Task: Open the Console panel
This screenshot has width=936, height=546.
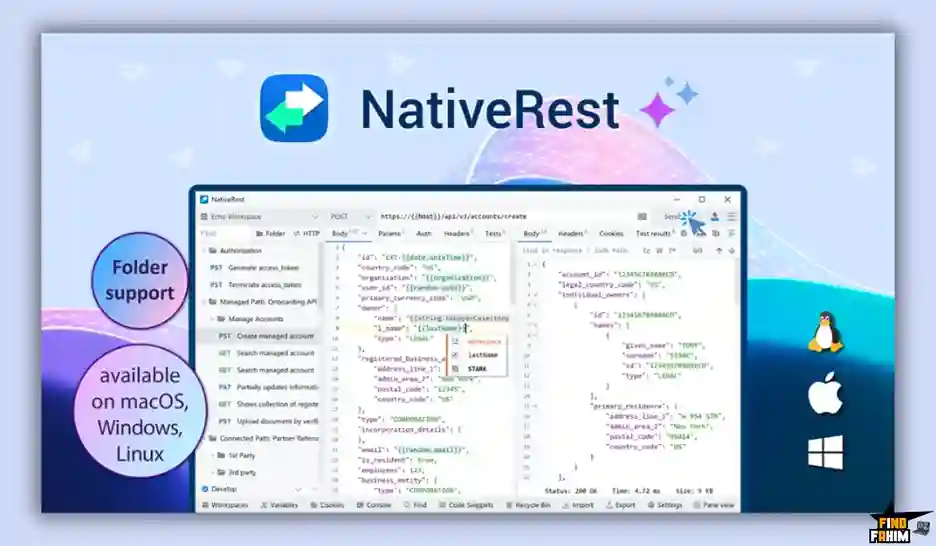Action: tap(374, 505)
